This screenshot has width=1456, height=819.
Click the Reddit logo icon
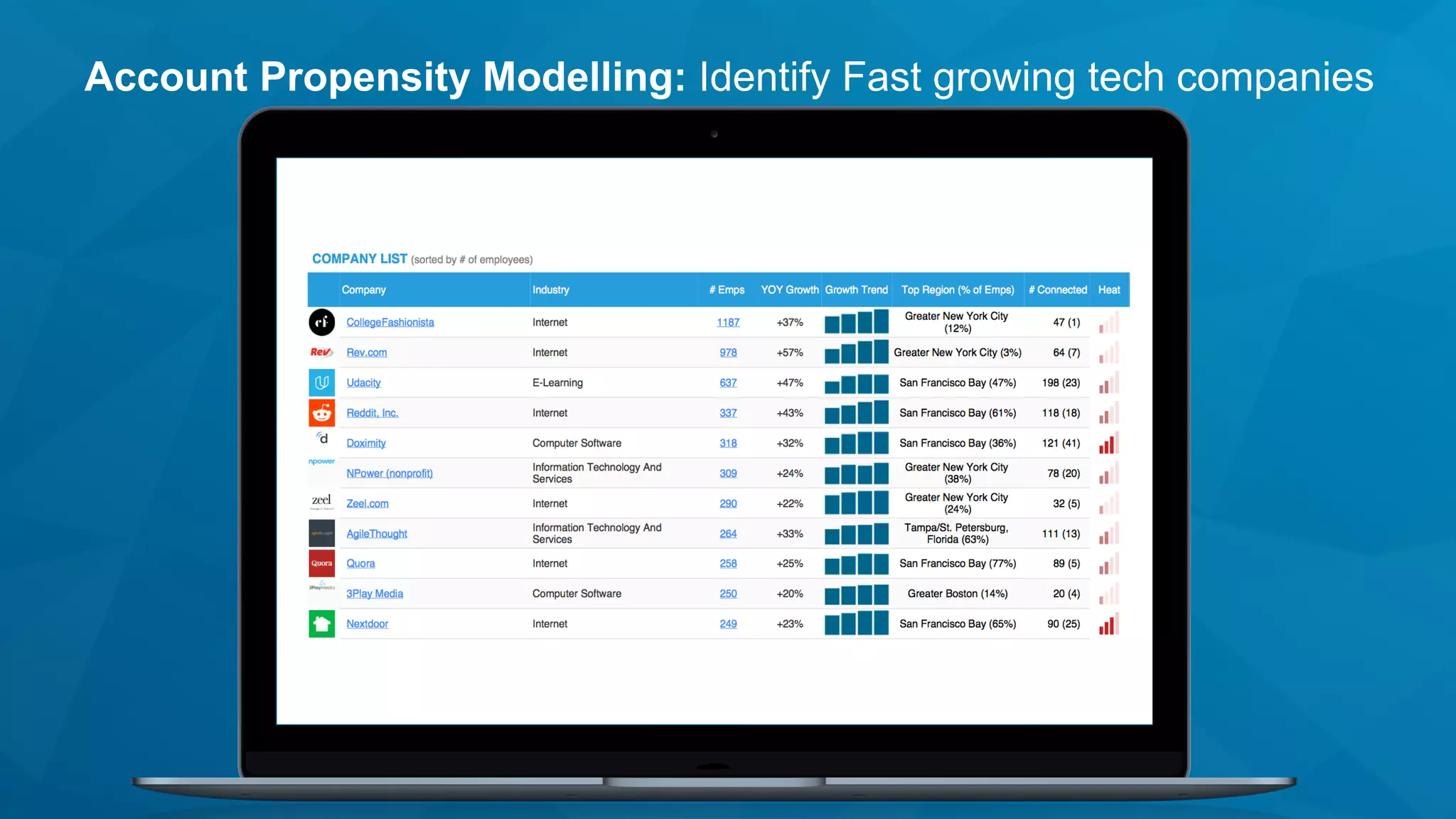[321, 412]
